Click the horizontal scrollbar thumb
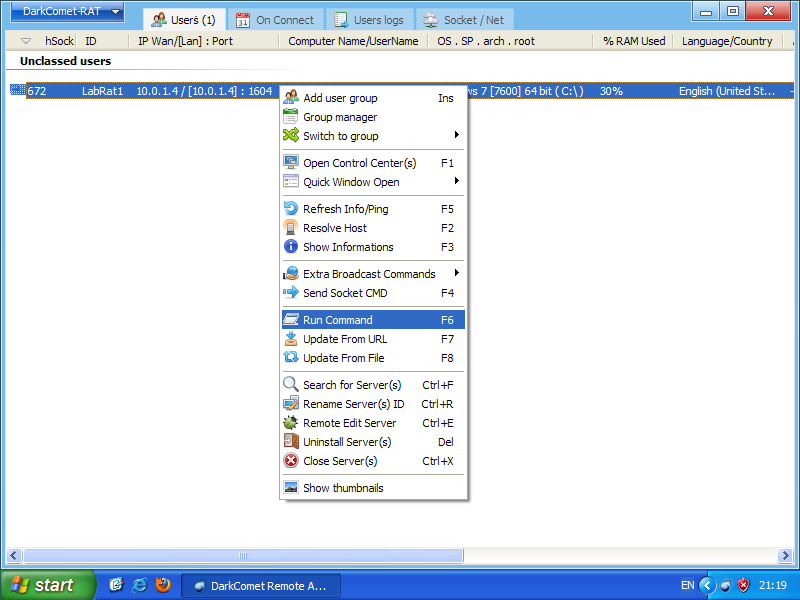800x600 pixels. pyautogui.click(x=243, y=555)
